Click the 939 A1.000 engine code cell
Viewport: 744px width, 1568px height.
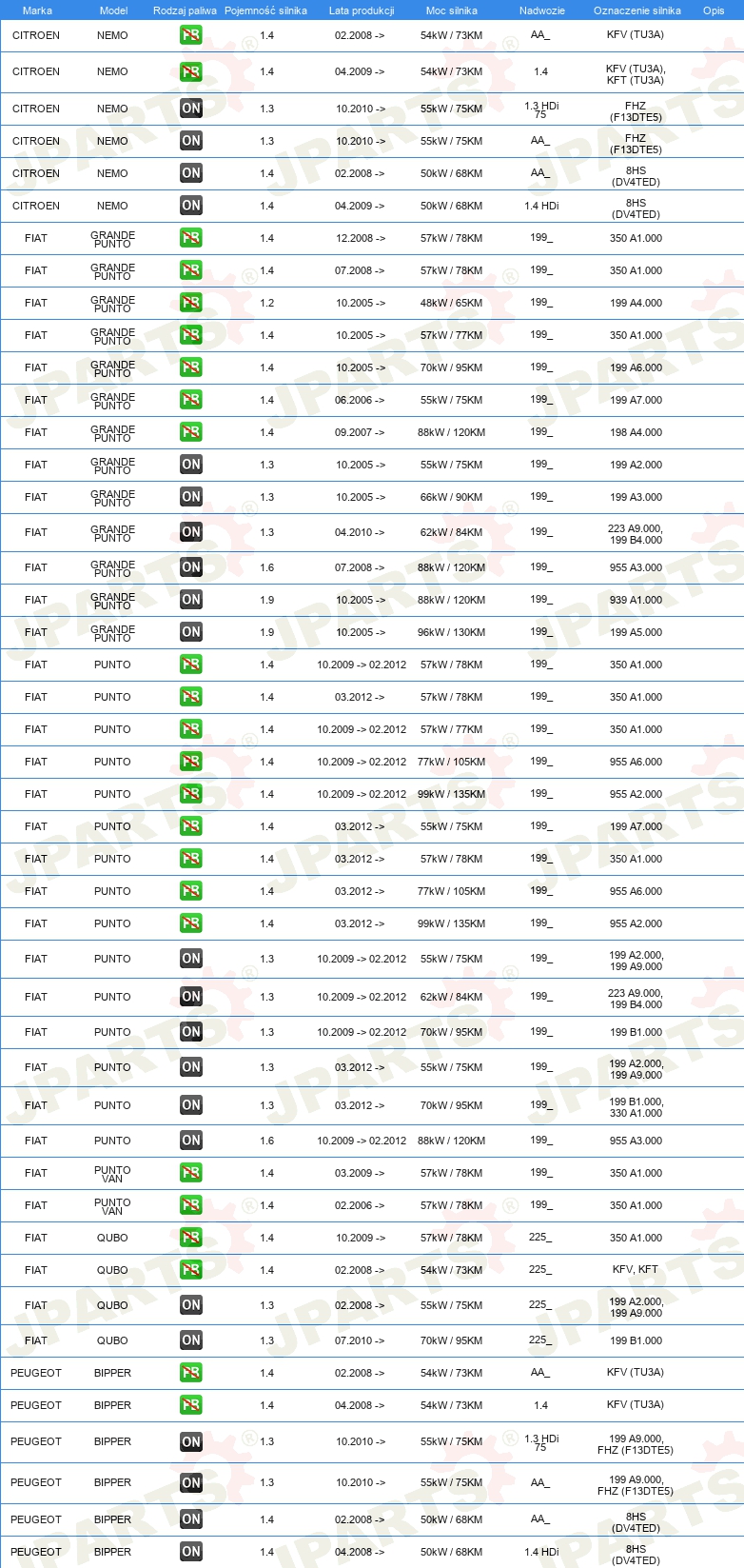coord(636,600)
